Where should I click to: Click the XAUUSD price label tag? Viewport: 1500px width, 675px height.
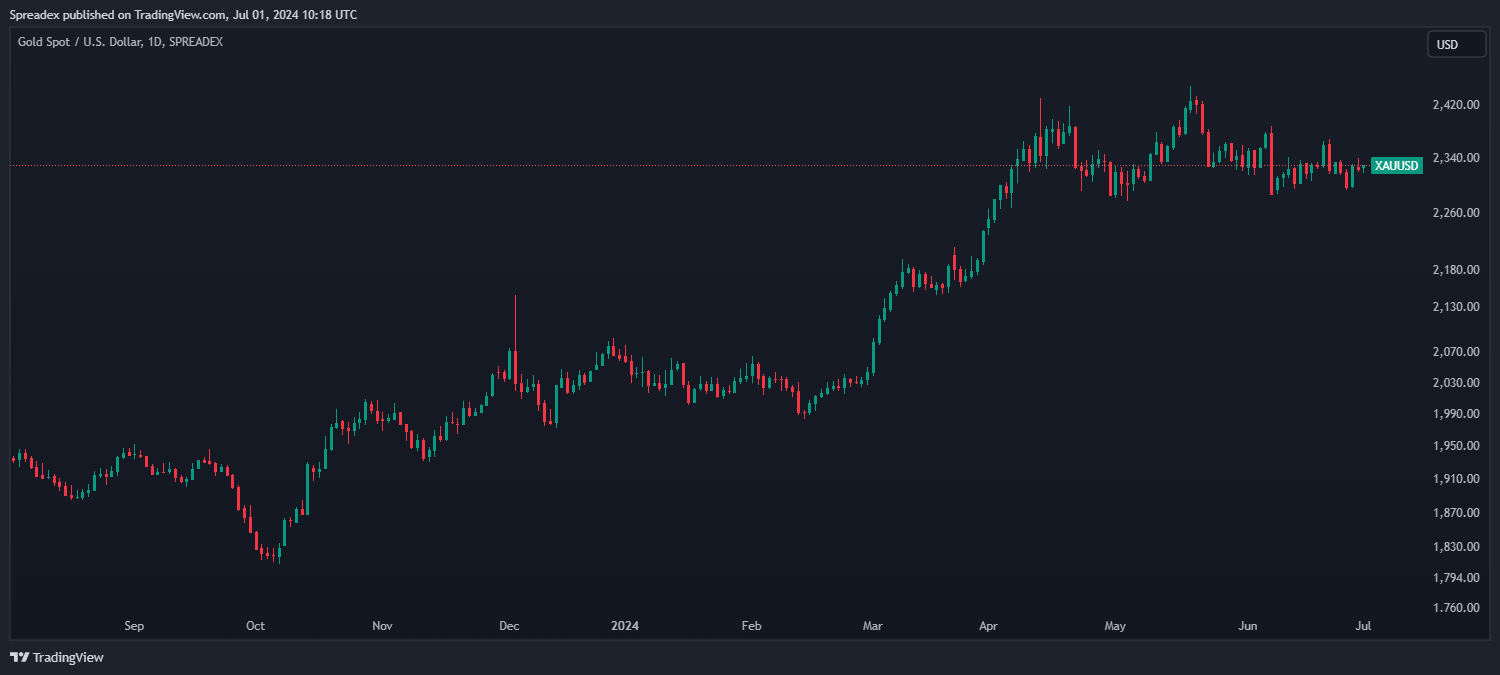click(1397, 166)
